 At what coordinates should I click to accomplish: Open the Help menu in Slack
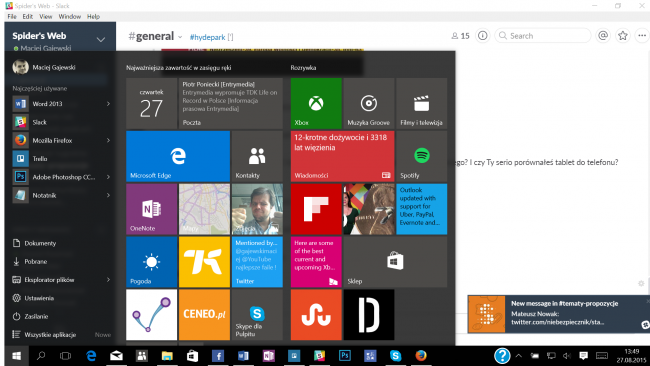click(93, 17)
